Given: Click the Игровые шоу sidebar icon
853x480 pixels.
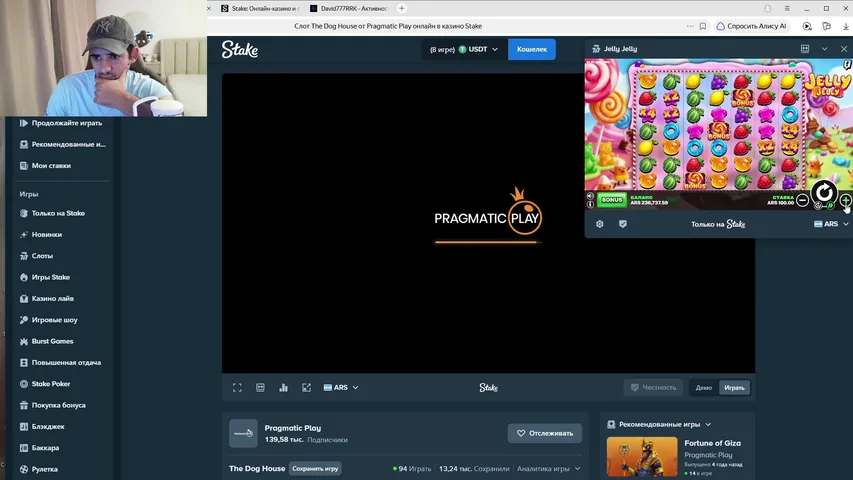Looking at the screenshot, I should point(23,320).
